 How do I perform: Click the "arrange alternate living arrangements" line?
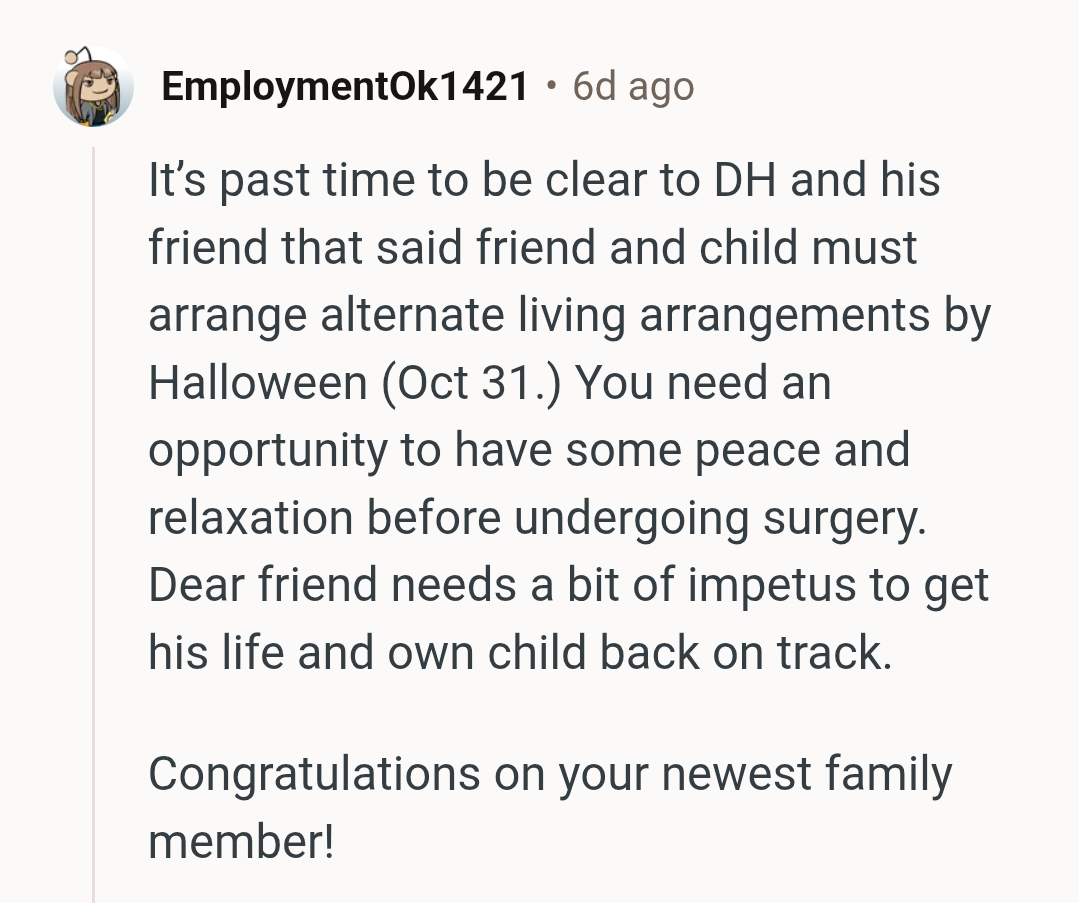[540, 315]
